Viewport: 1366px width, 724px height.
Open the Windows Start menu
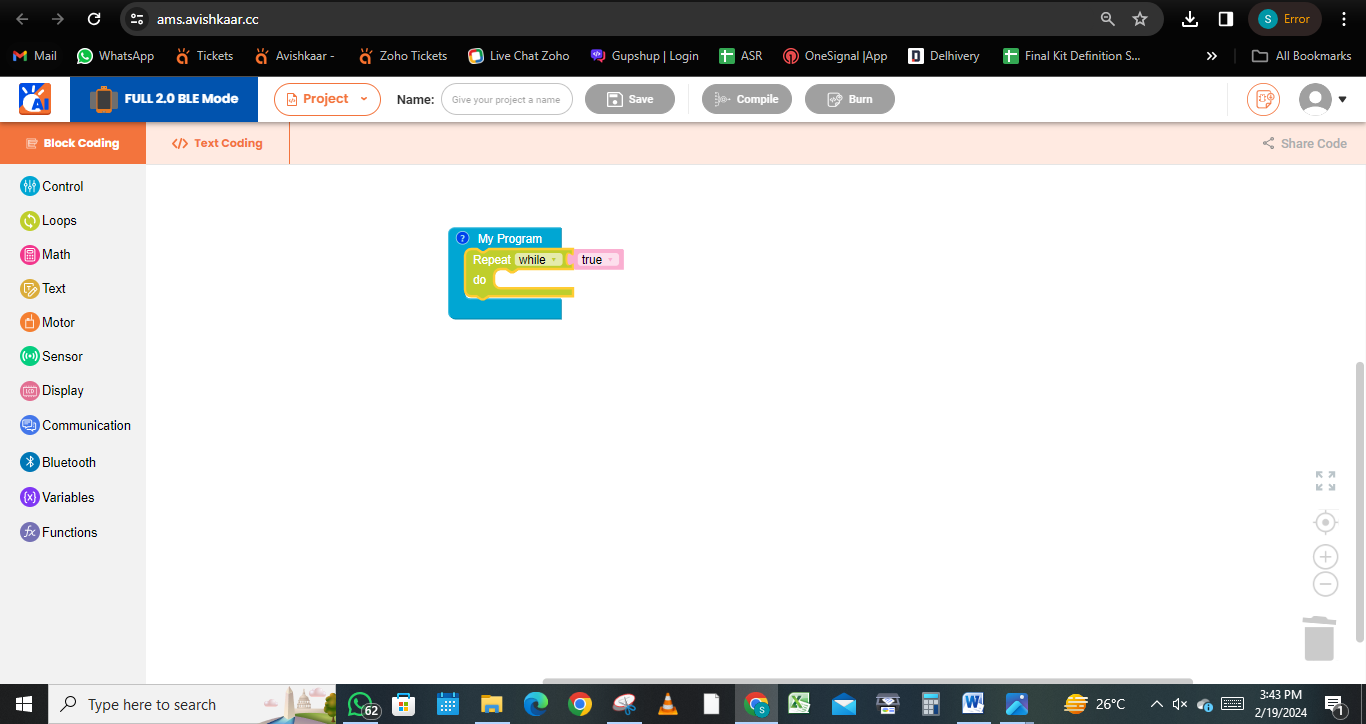(24, 704)
